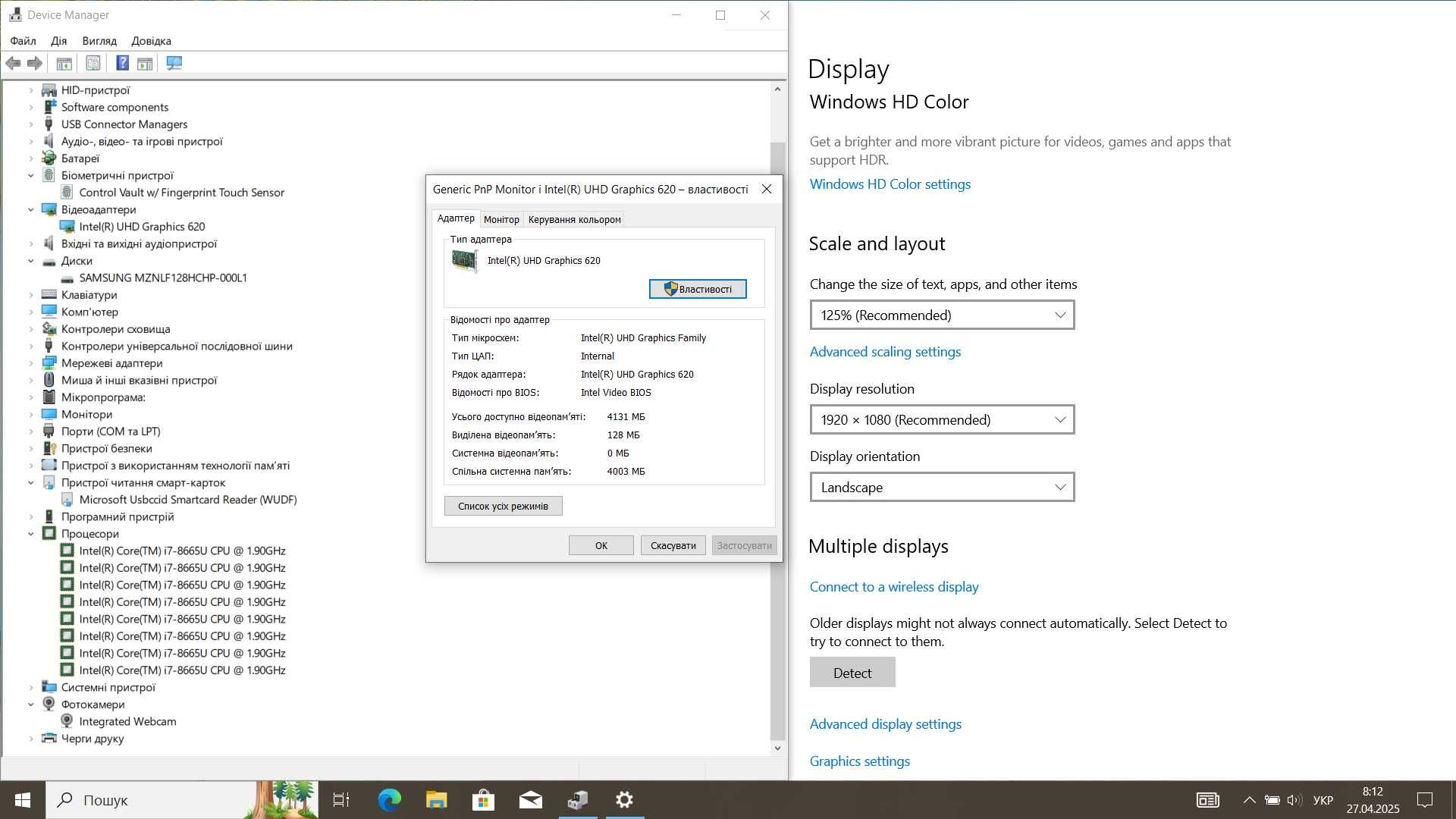Click the Detect button in Display settings
Viewport: 1456px width, 819px height.
[852, 673]
